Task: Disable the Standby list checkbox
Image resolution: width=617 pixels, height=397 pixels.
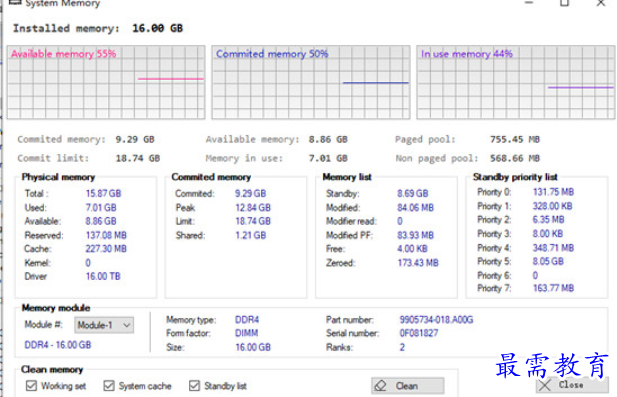Action: 194,386
